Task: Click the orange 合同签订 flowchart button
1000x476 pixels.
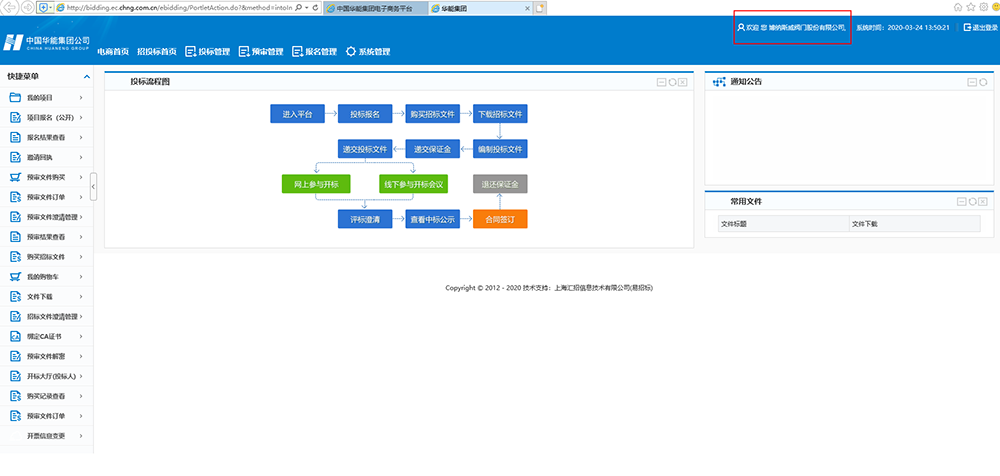Action: click(500, 219)
